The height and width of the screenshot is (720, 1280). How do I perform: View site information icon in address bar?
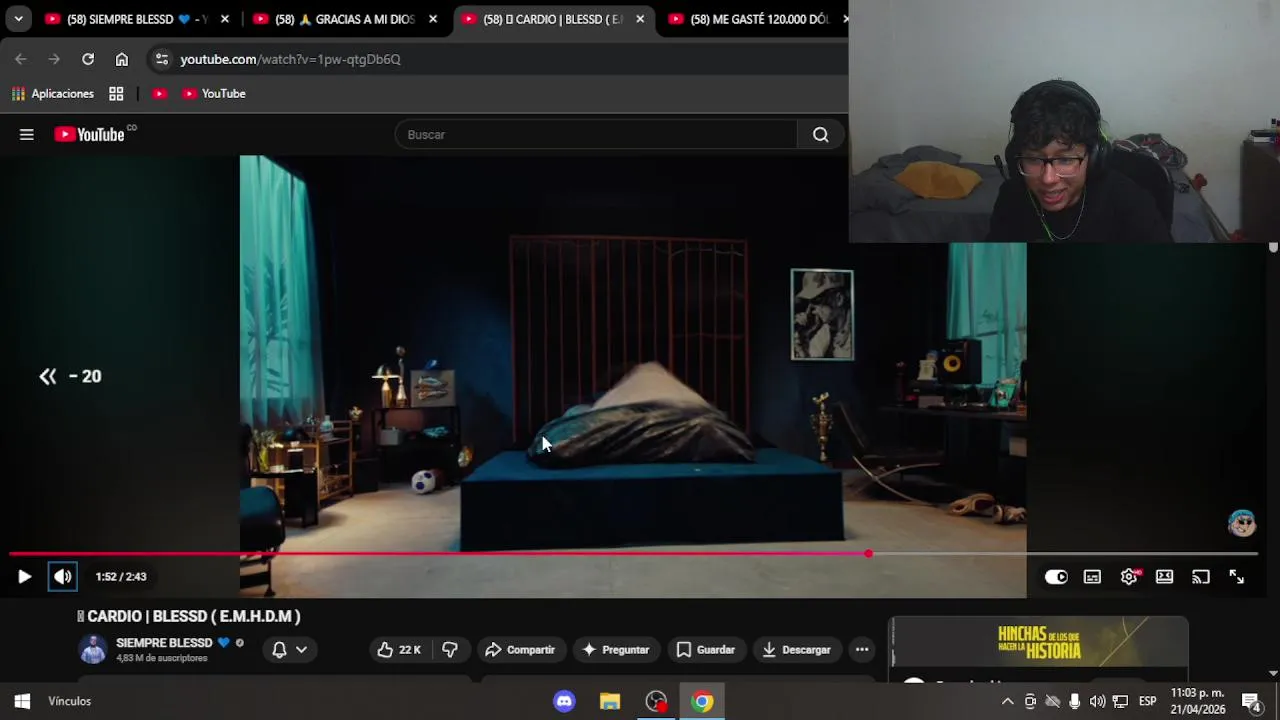point(162,59)
